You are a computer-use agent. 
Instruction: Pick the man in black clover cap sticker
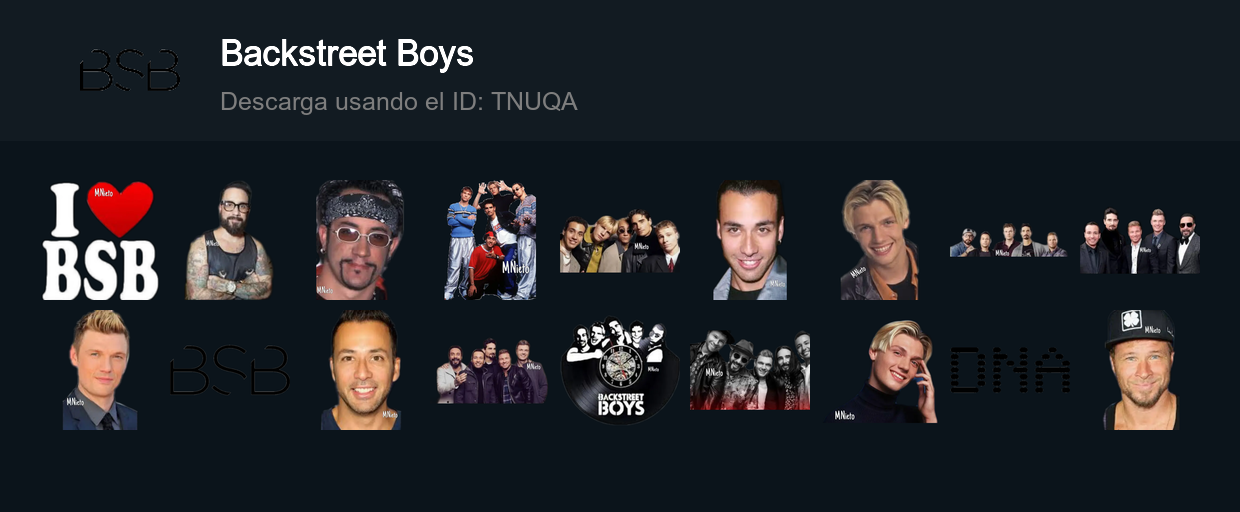click(x=1141, y=370)
